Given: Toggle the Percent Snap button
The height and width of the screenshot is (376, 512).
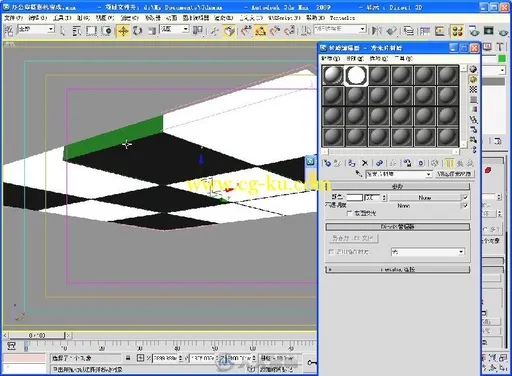Looking at the screenshot, I should (x=275, y=31).
